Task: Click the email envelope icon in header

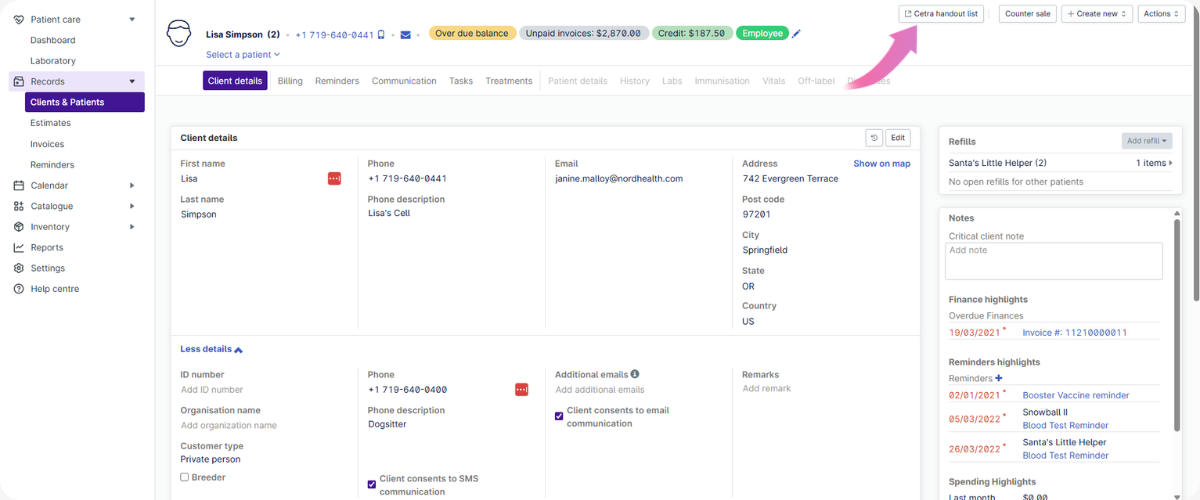Action: coord(405,34)
